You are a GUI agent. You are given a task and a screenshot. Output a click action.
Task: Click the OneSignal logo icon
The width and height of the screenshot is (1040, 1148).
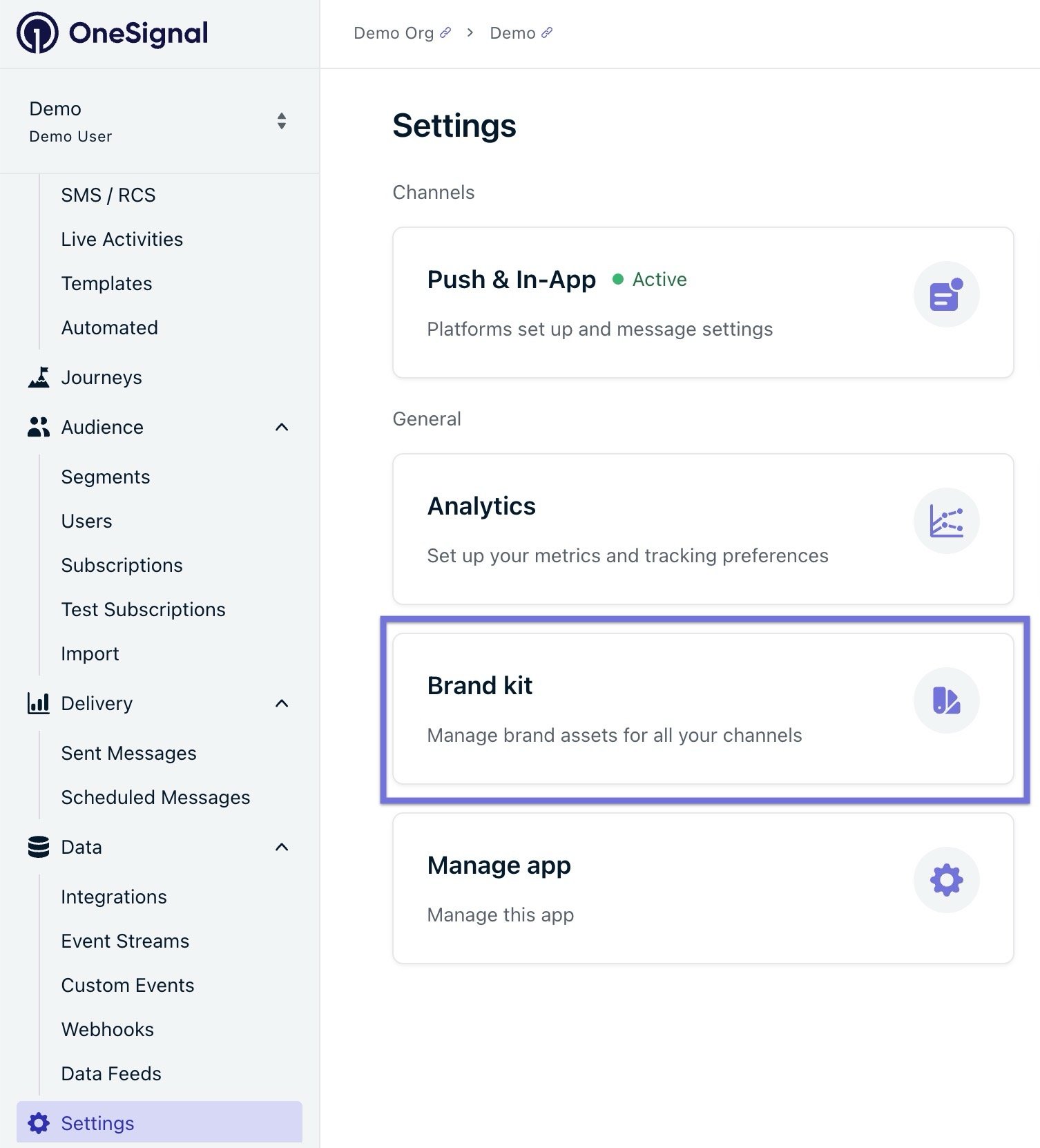click(37, 32)
